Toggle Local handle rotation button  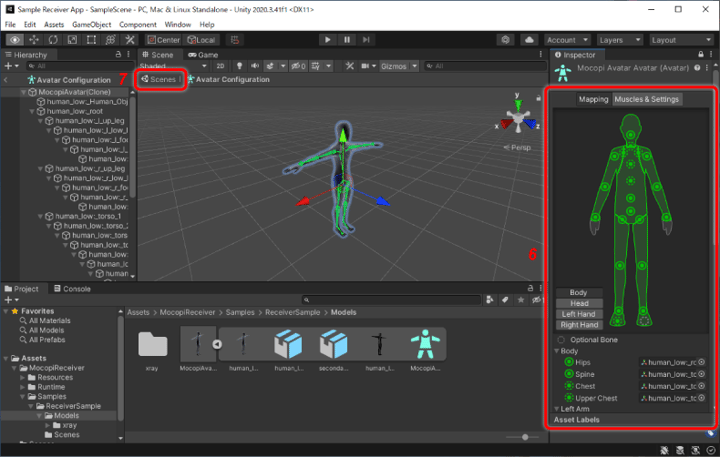click(201, 40)
